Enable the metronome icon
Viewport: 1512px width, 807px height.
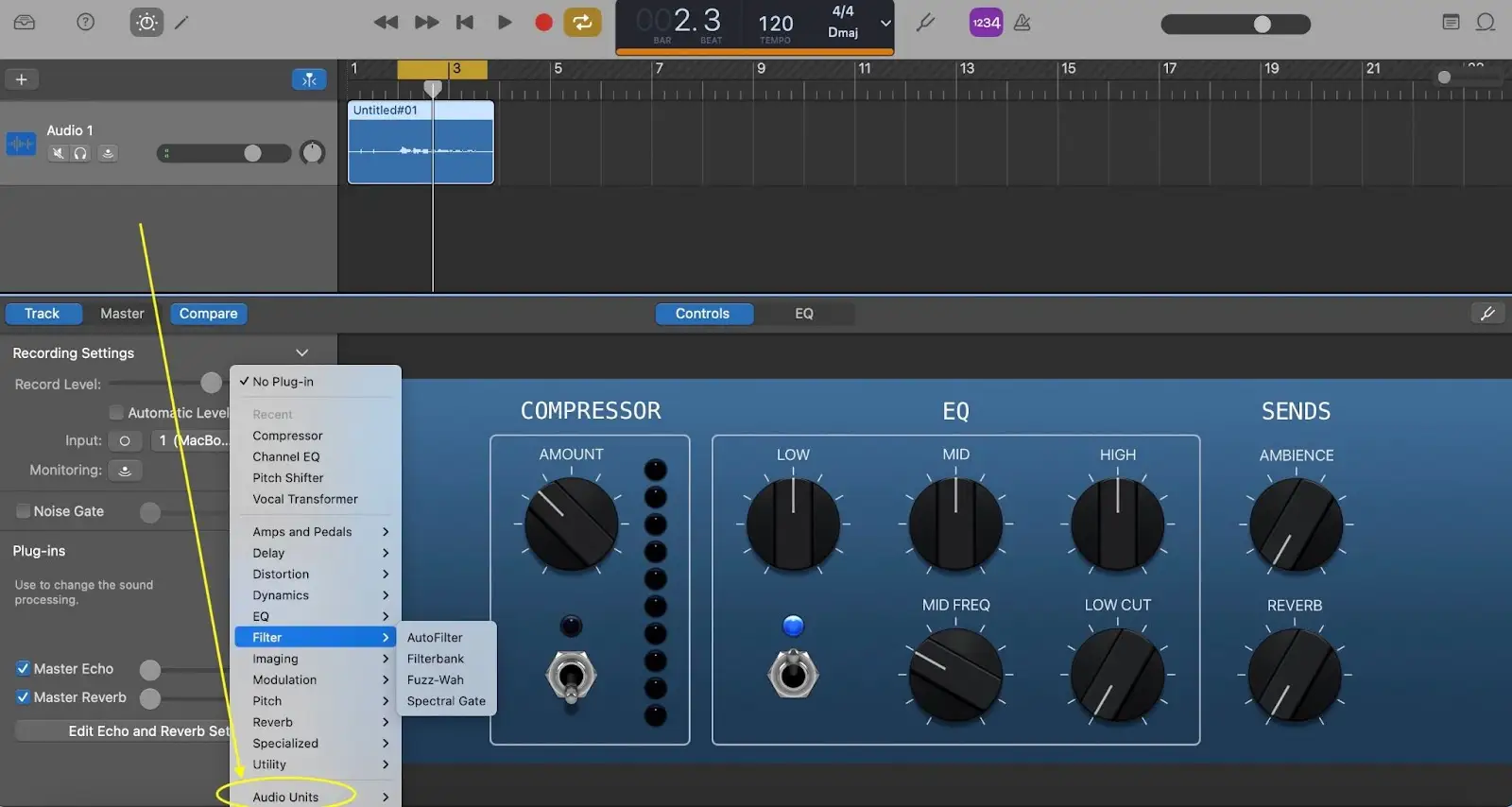(x=1022, y=23)
